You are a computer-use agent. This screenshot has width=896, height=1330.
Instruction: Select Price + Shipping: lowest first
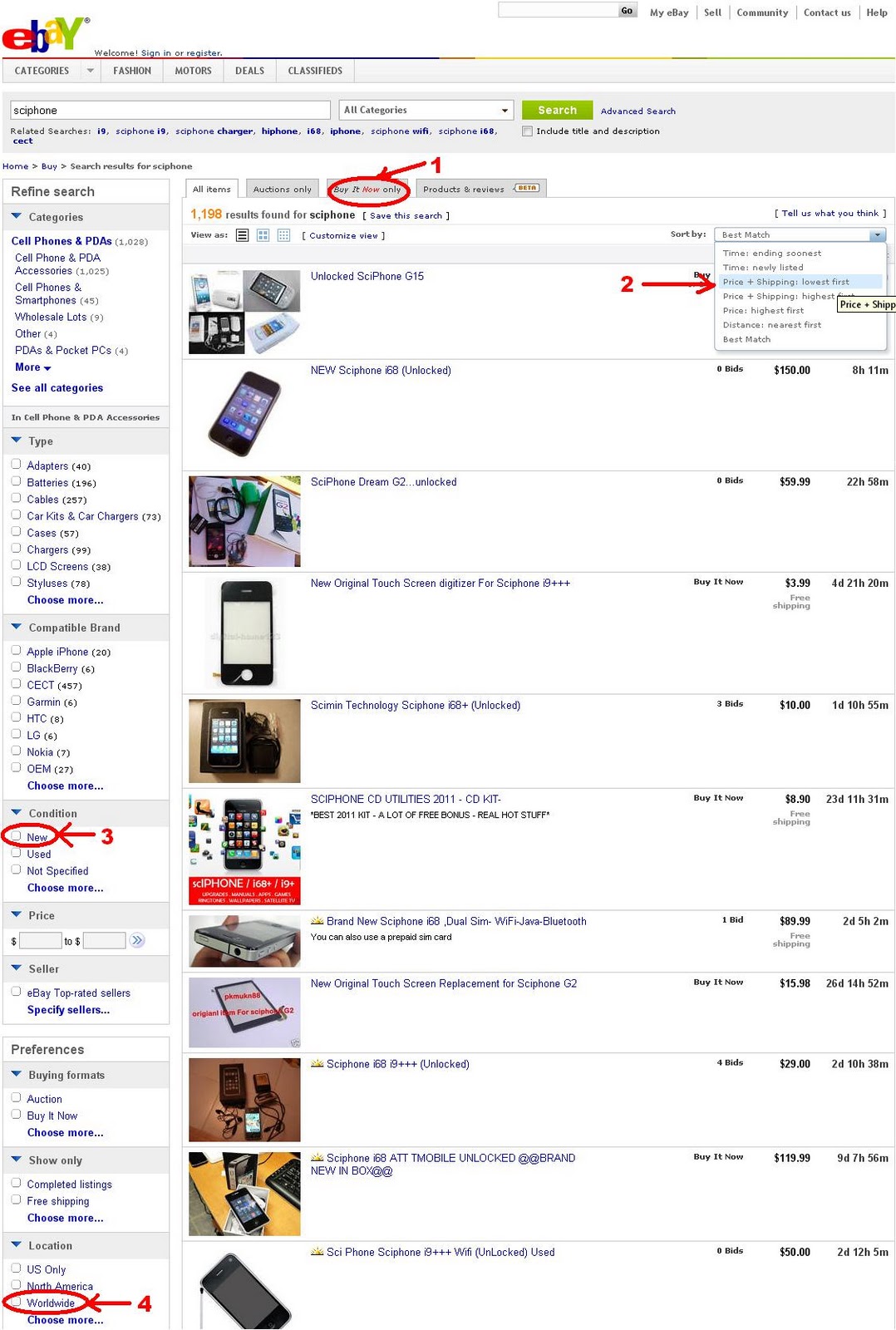pos(785,282)
